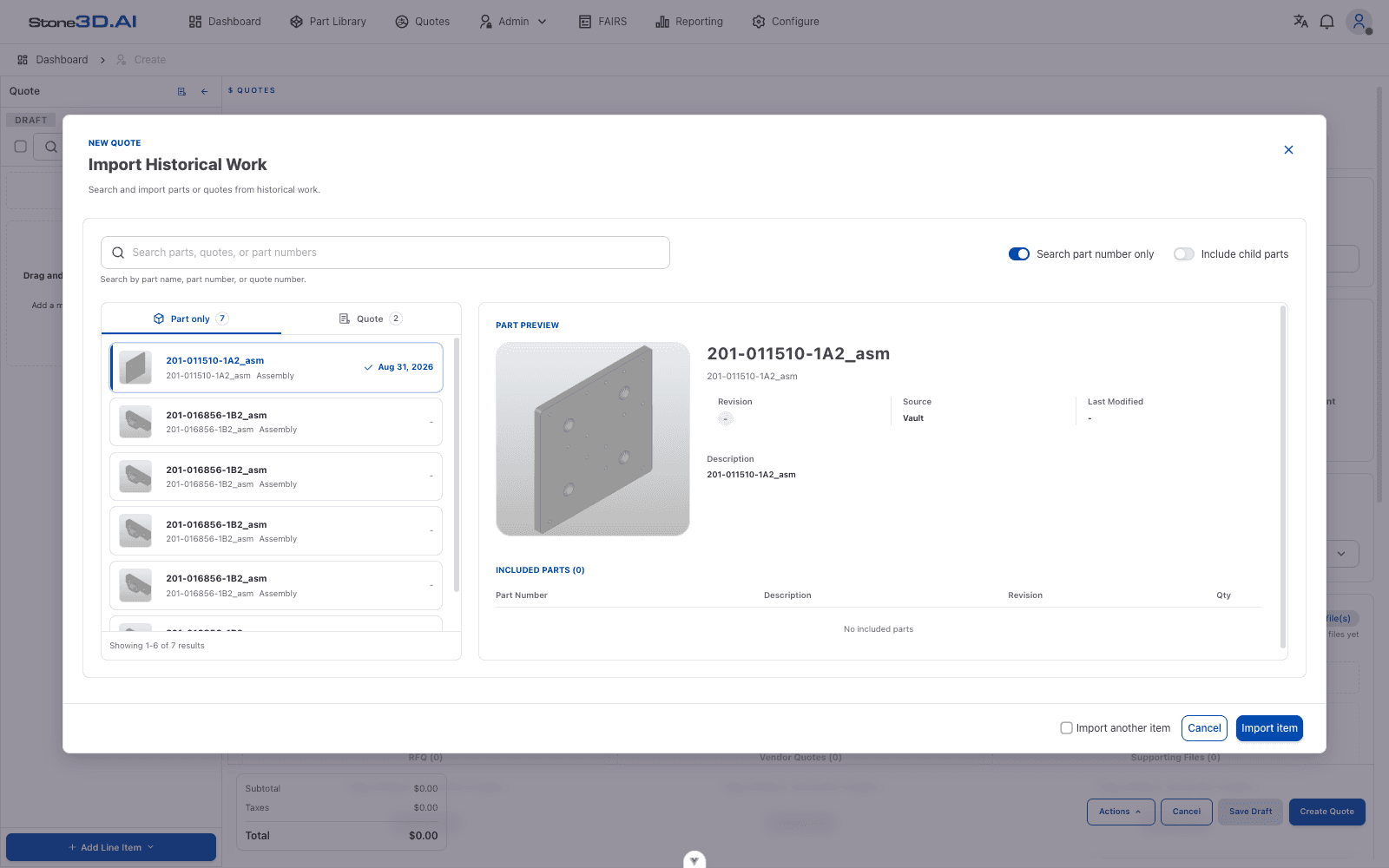Click Cancel in the quote footer
Image resolution: width=1389 pixels, height=868 pixels.
coord(1186,812)
